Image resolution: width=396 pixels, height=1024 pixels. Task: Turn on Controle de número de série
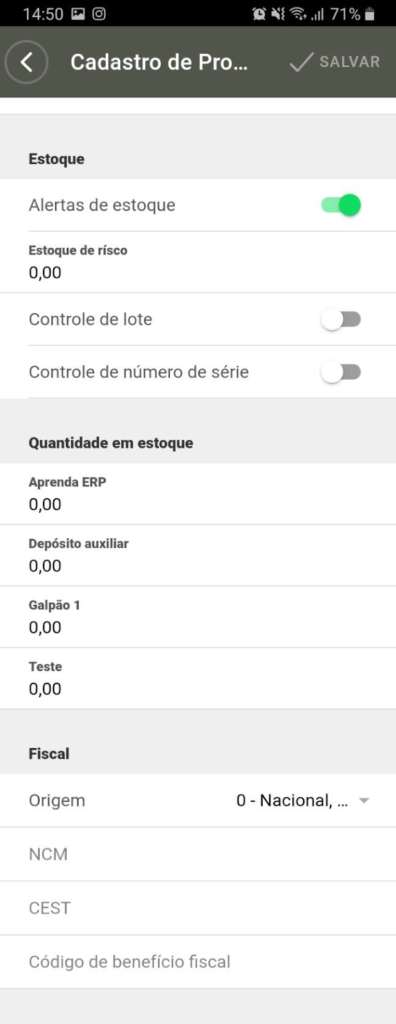pyautogui.click(x=341, y=372)
